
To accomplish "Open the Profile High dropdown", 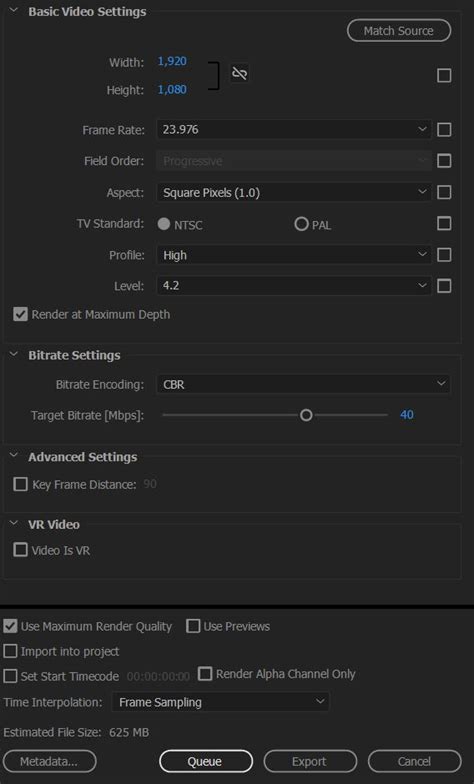I will tap(294, 255).
